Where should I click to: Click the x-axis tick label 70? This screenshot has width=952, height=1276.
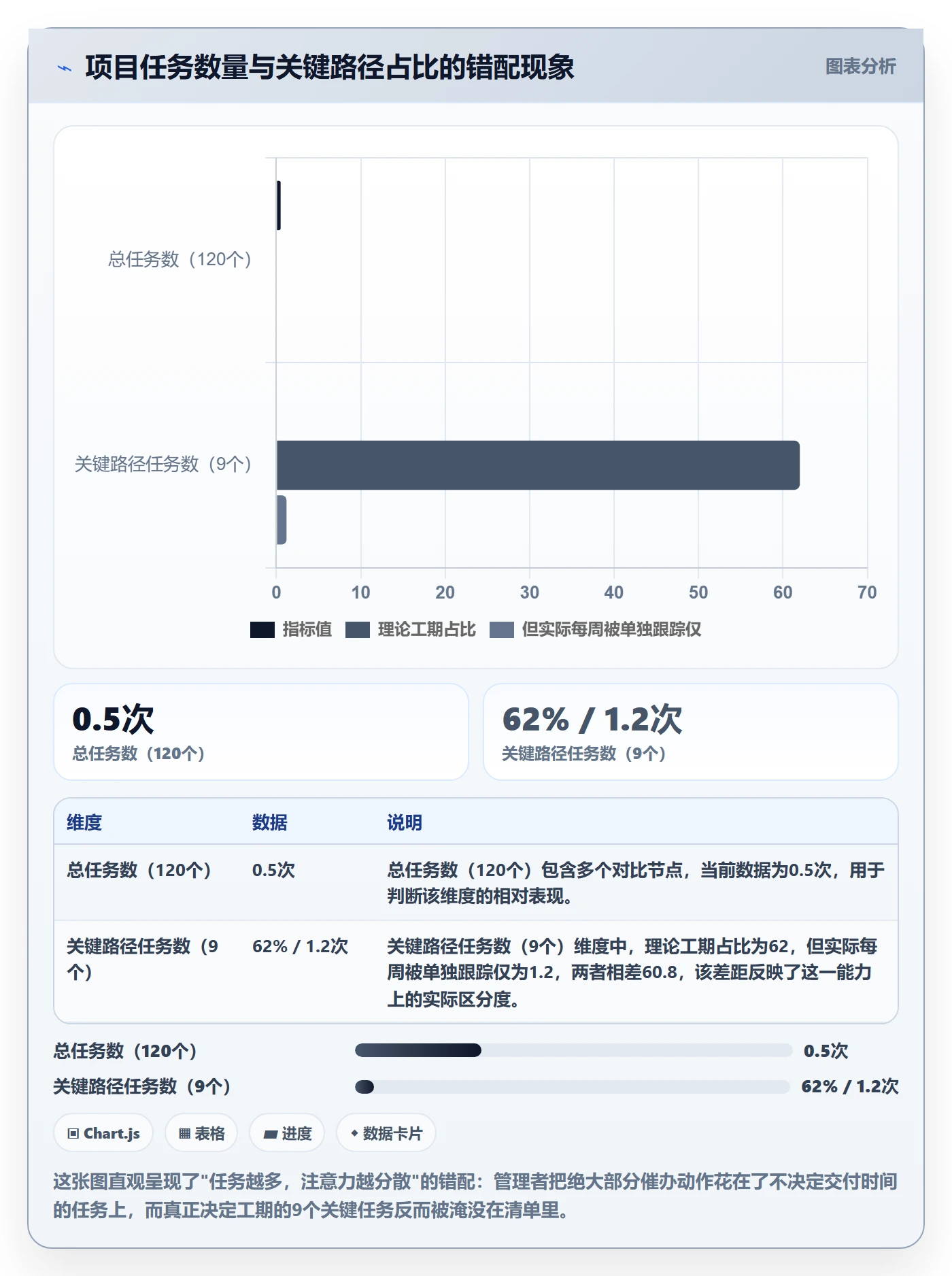[x=867, y=592]
